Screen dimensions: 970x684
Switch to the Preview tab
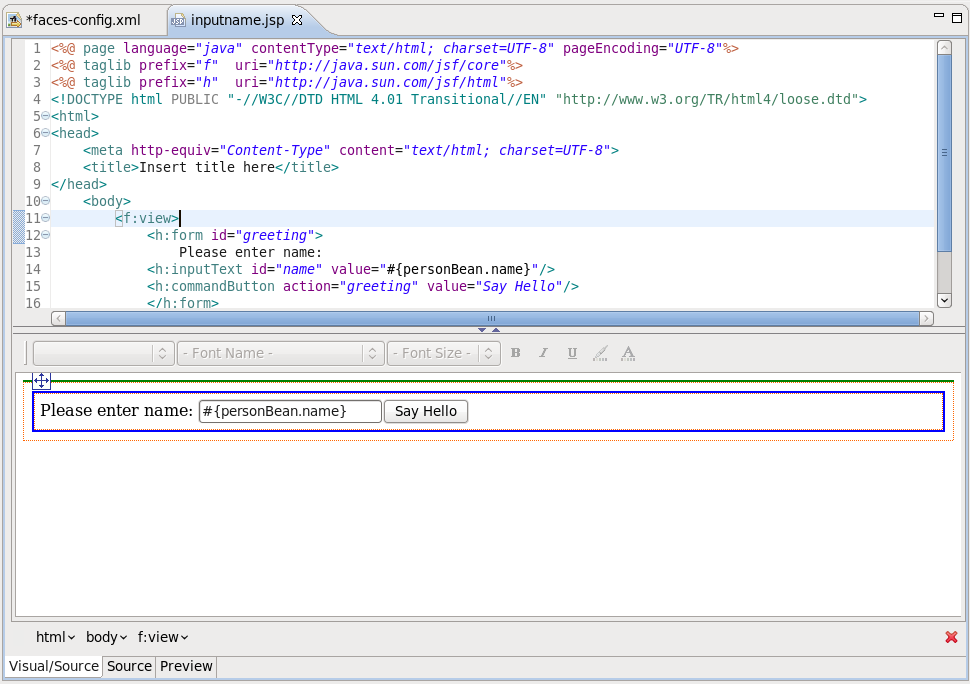(x=186, y=666)
